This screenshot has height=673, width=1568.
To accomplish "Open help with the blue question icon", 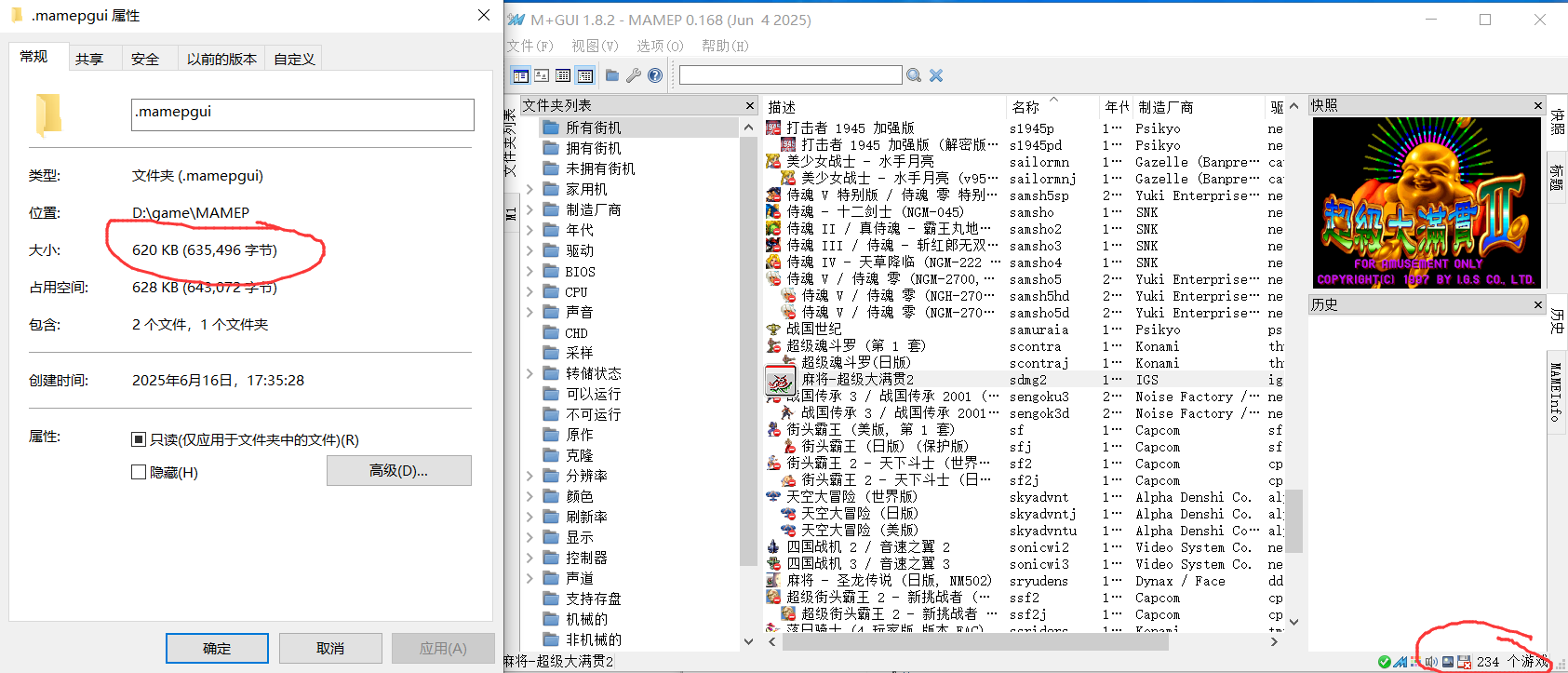I will point(655,75).
